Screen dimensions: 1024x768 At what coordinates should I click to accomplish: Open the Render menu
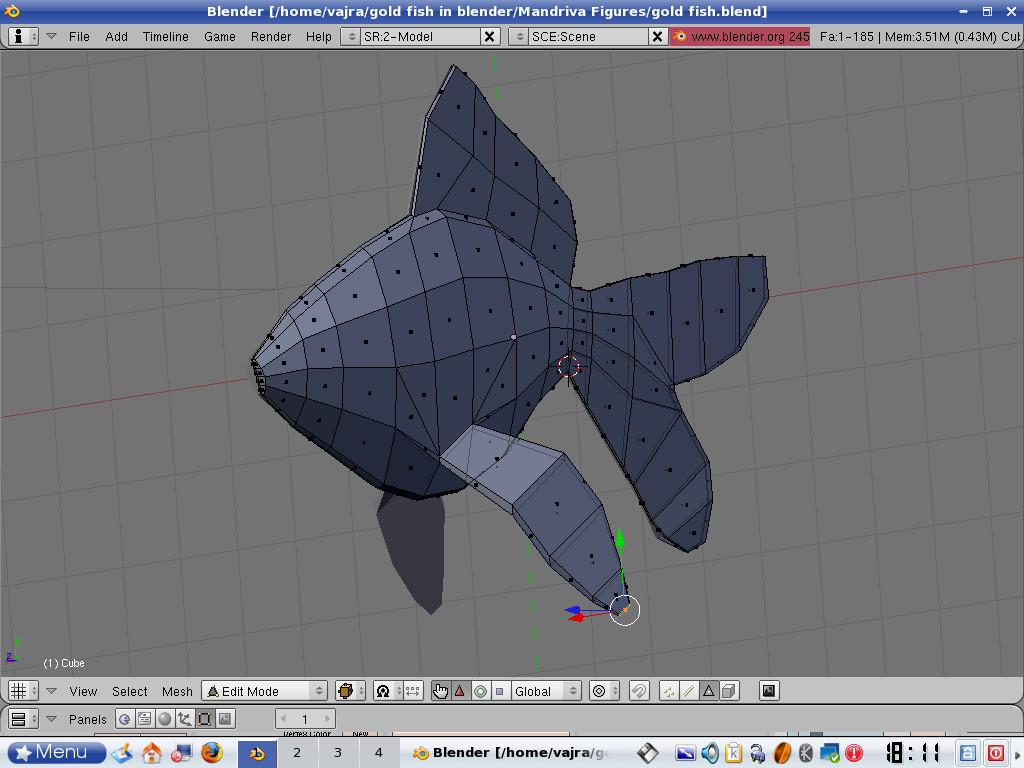[x=271, y=36]
